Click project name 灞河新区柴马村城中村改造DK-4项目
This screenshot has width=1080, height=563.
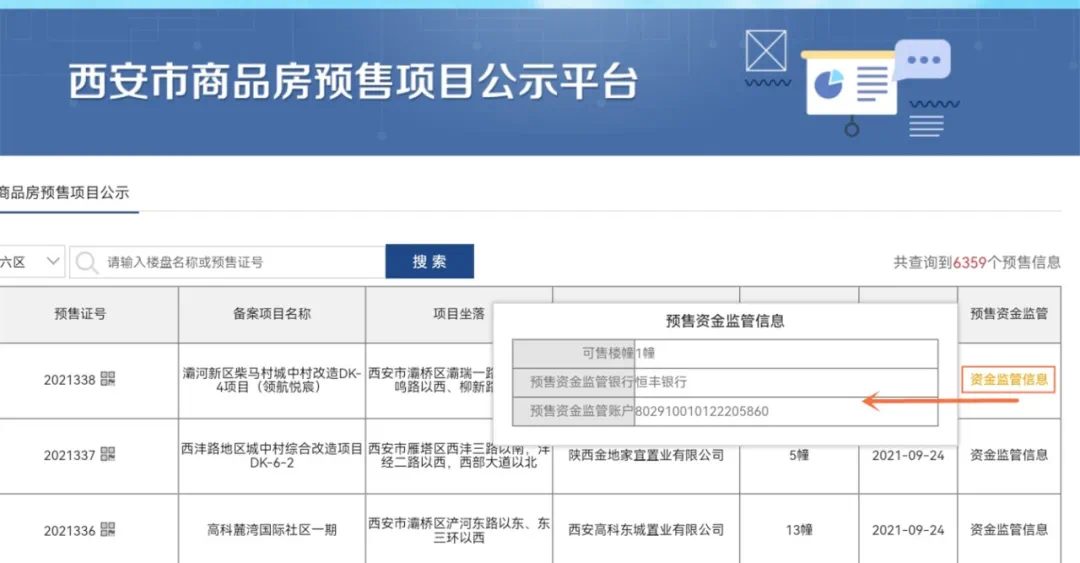point(272,380)
